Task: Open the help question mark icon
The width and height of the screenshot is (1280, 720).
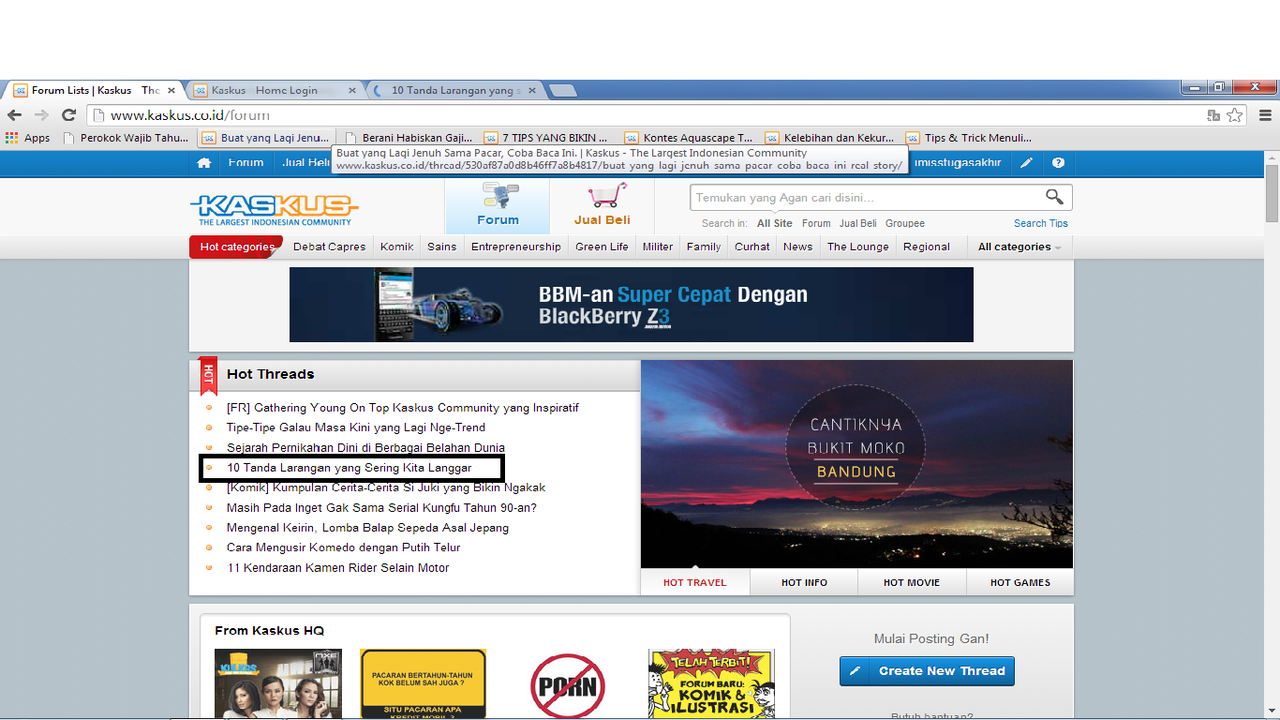Action: tap(1058, 163)
